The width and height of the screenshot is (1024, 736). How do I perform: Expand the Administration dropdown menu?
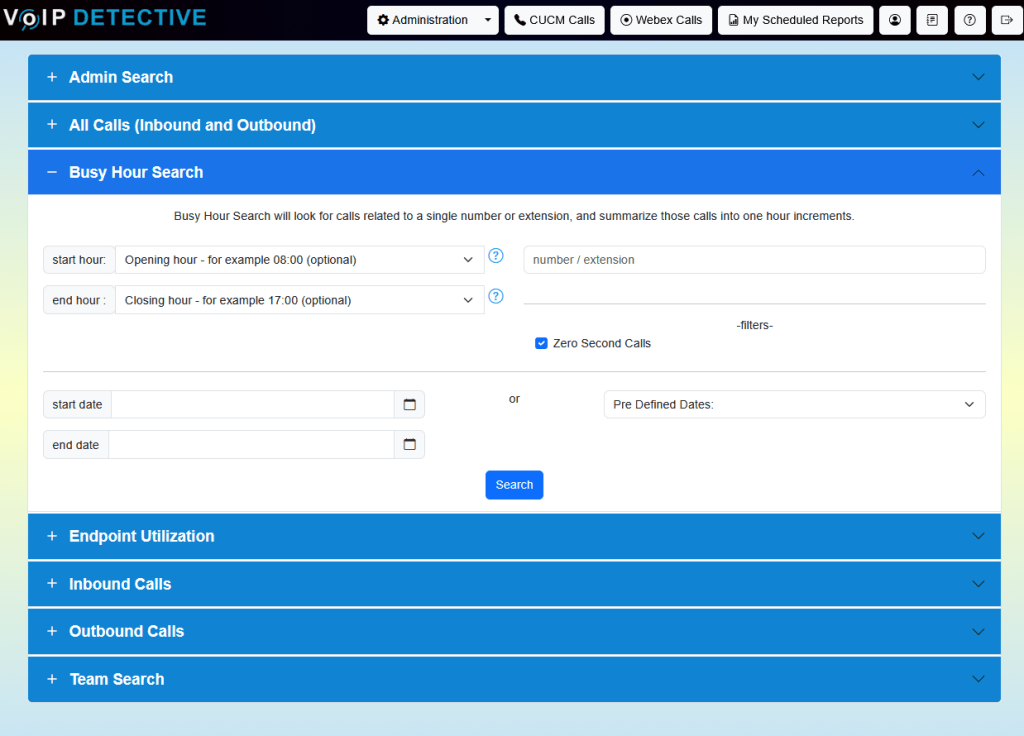tap(432, 19)
